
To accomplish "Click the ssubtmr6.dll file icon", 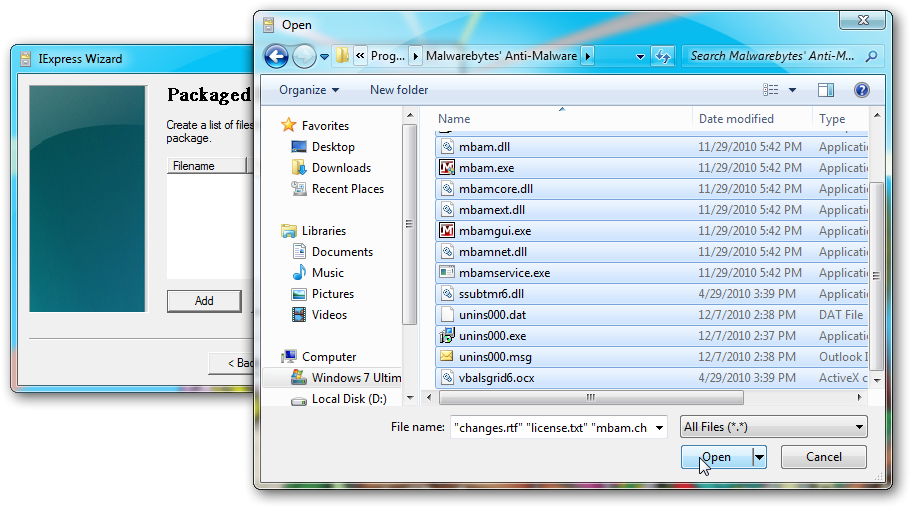I will [x=446, y=294].
